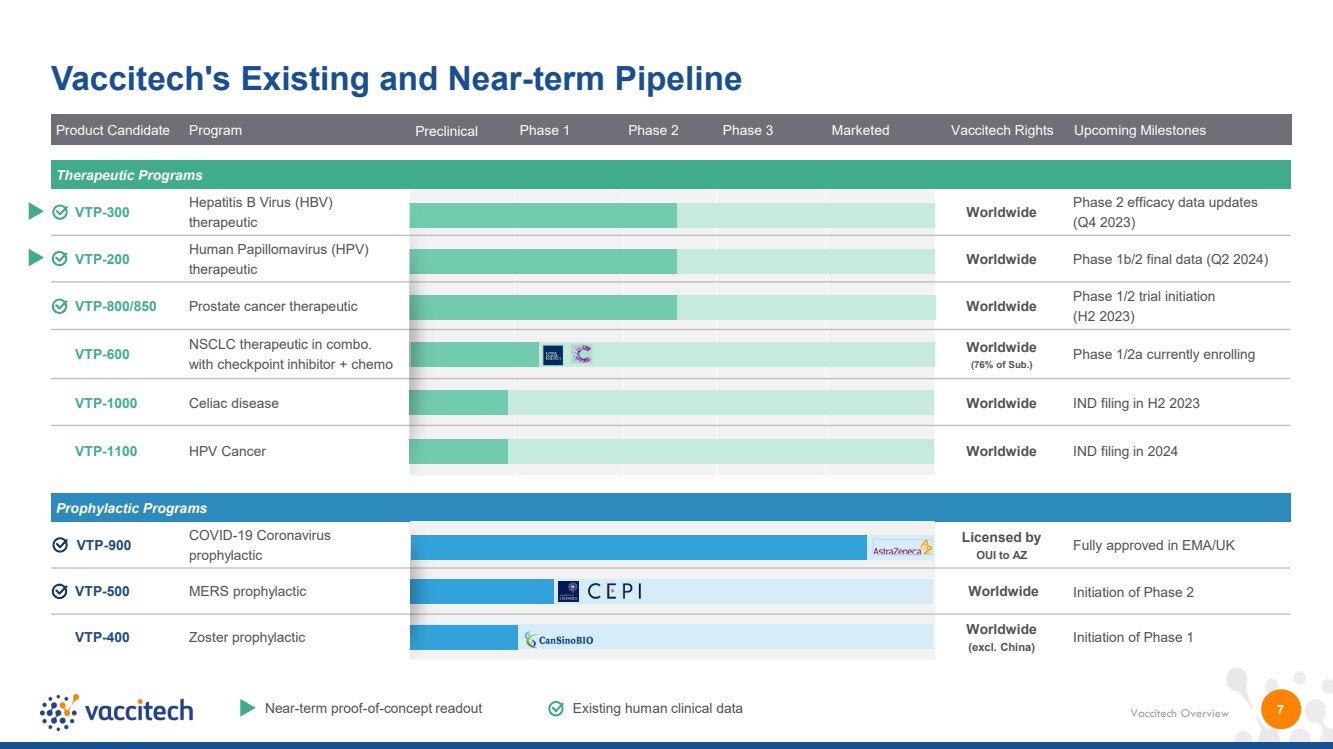Click the Vaccitech logo at bottom left
The image size is (1333, 749).
click(117, 710)
